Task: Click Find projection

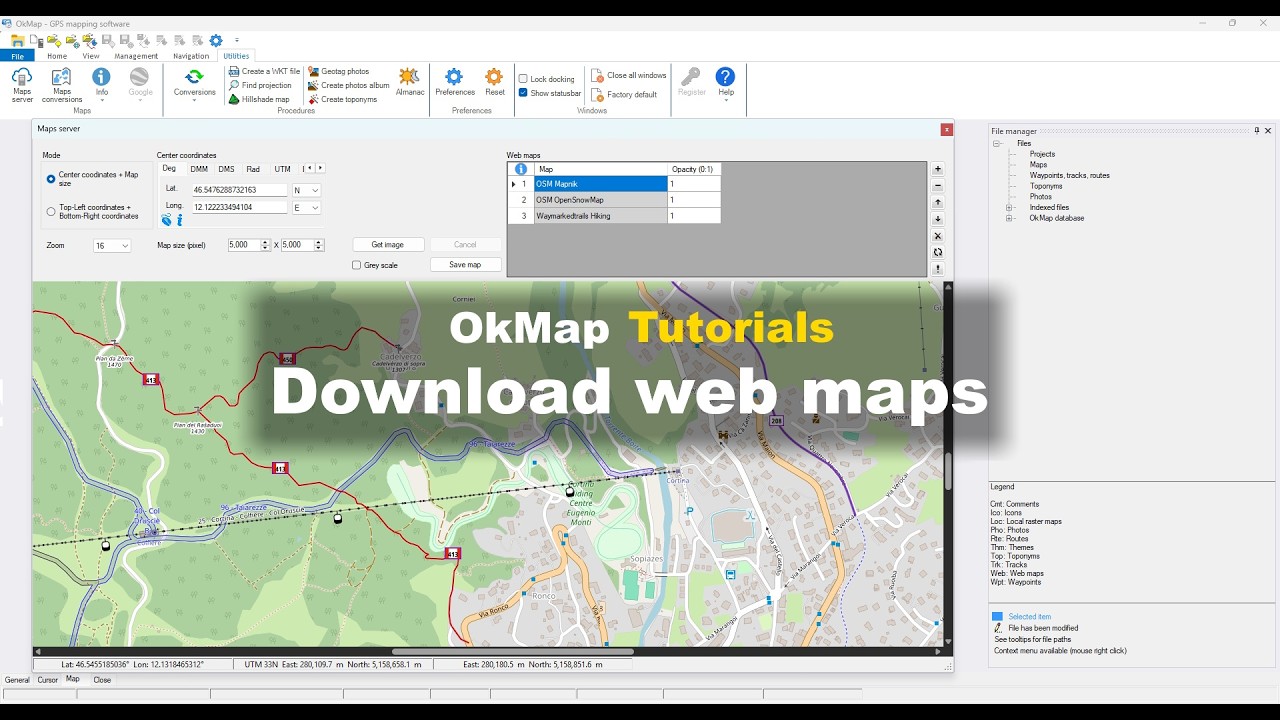Action: point(260,86)
